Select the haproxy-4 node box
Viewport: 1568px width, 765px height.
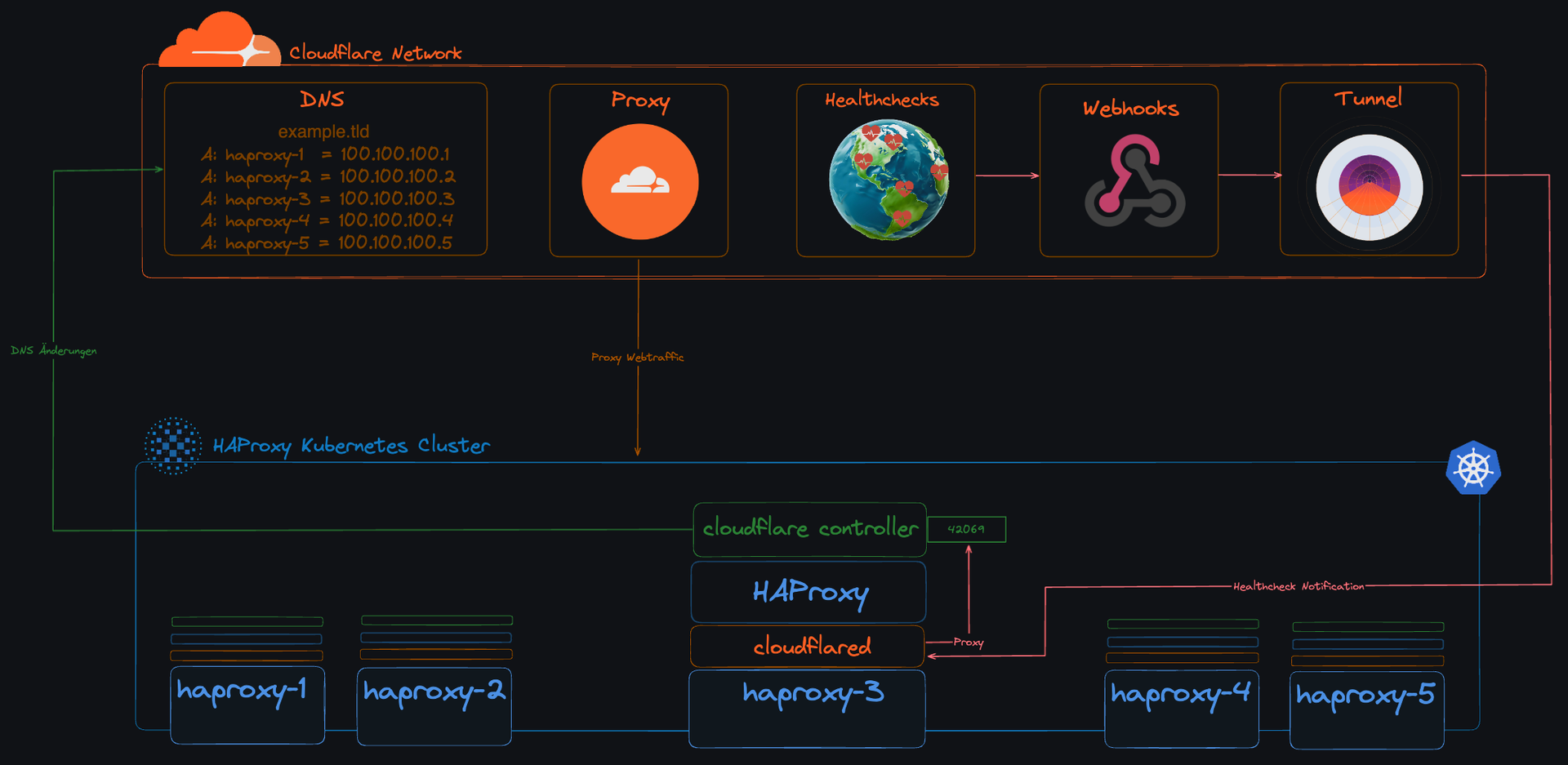tap(1181, 709)
